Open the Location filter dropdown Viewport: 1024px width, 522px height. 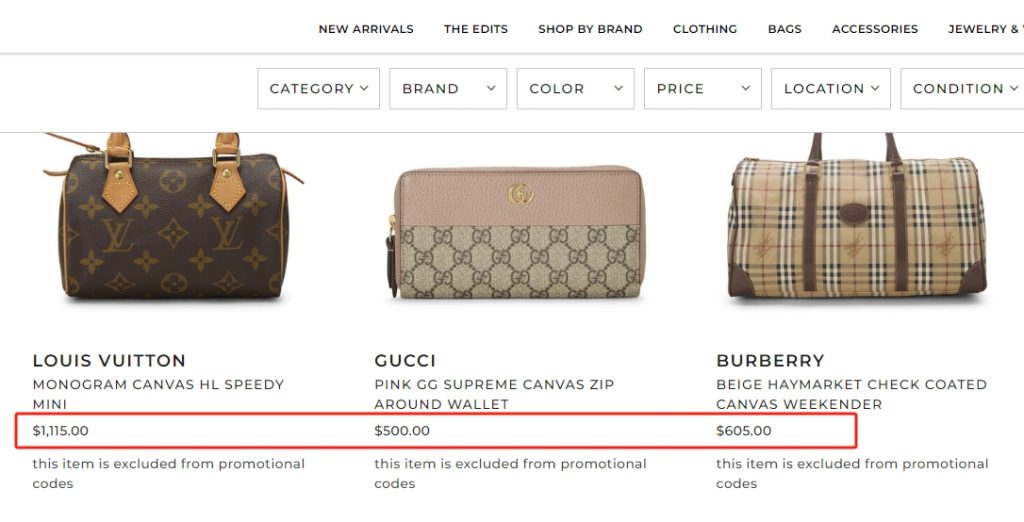(831, 89)
